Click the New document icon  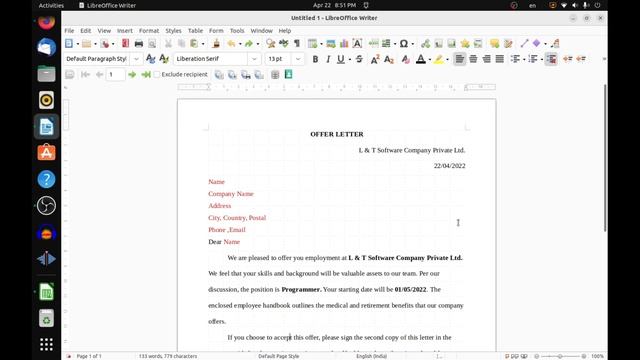tap(69, 43)
